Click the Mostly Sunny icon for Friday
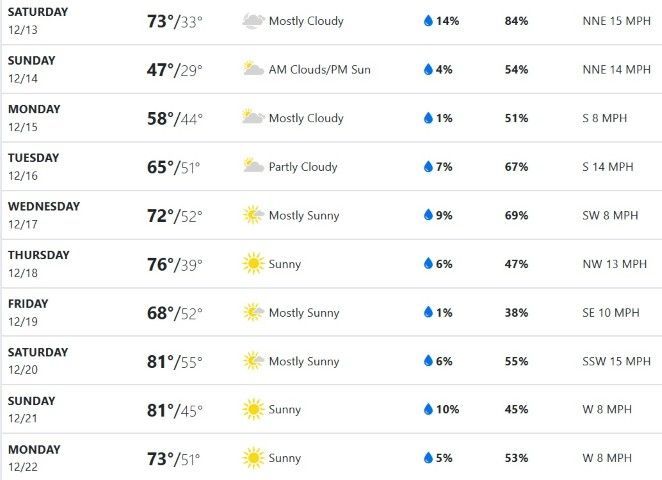 (253, 313)
